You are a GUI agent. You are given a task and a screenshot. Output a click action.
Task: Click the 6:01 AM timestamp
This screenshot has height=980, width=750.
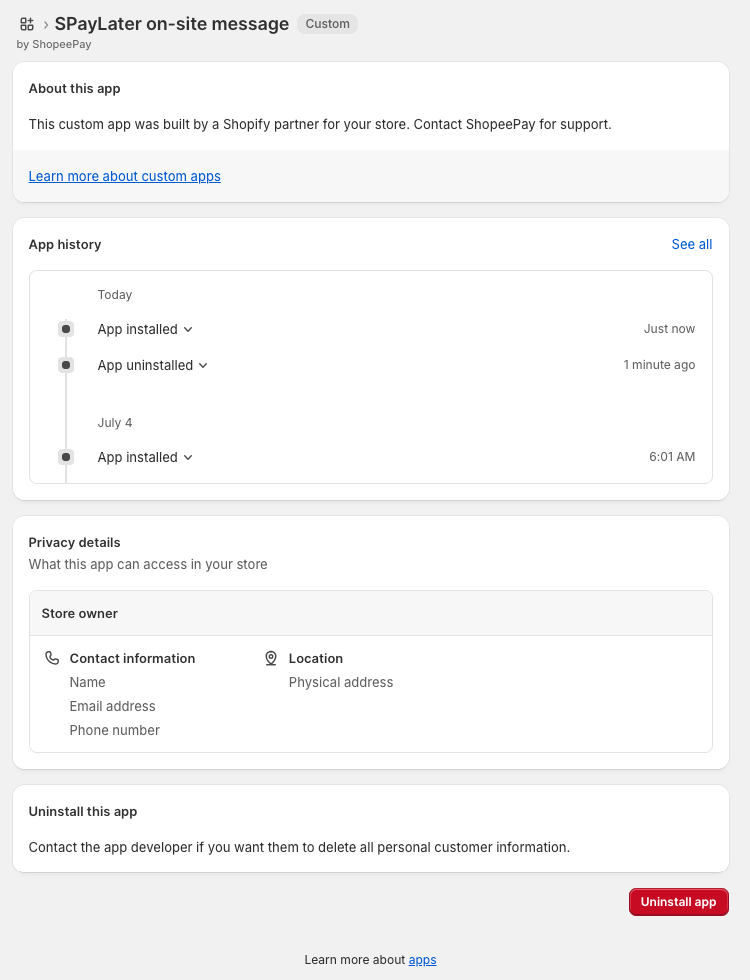coord(671,457)
